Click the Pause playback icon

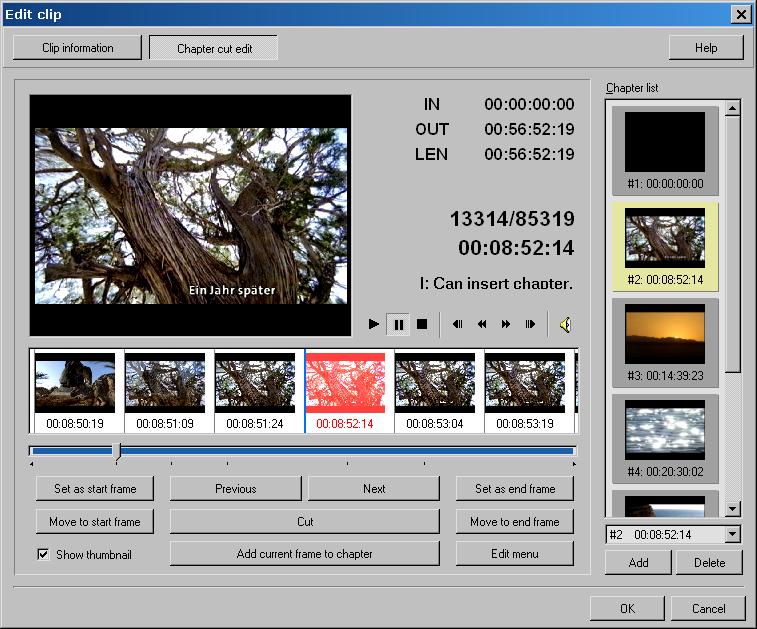coord(398,324)
